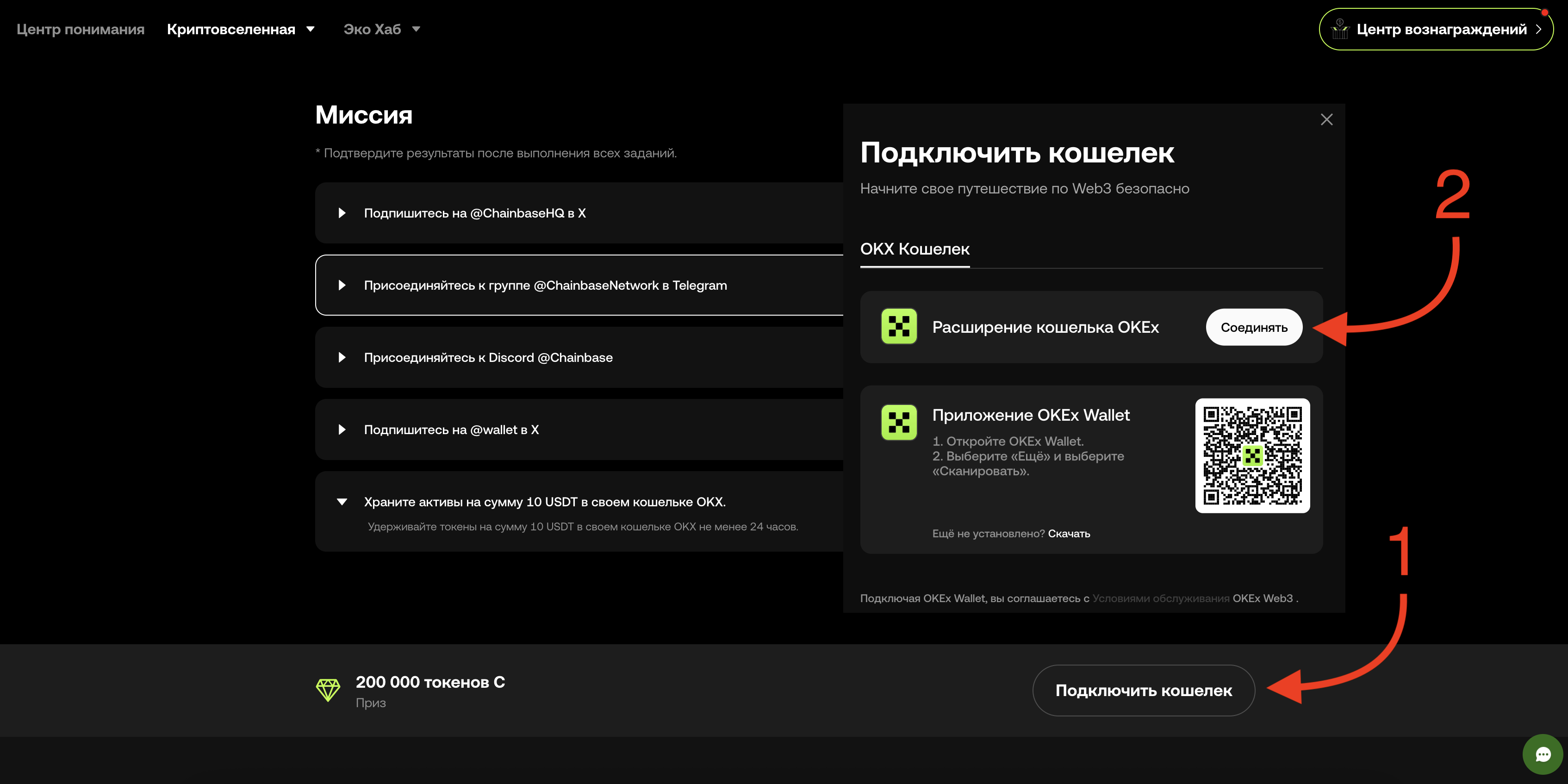
Task: Expand the Подпишитесь на @ChainbaseHQ task
Action: [x=342, y=213]
